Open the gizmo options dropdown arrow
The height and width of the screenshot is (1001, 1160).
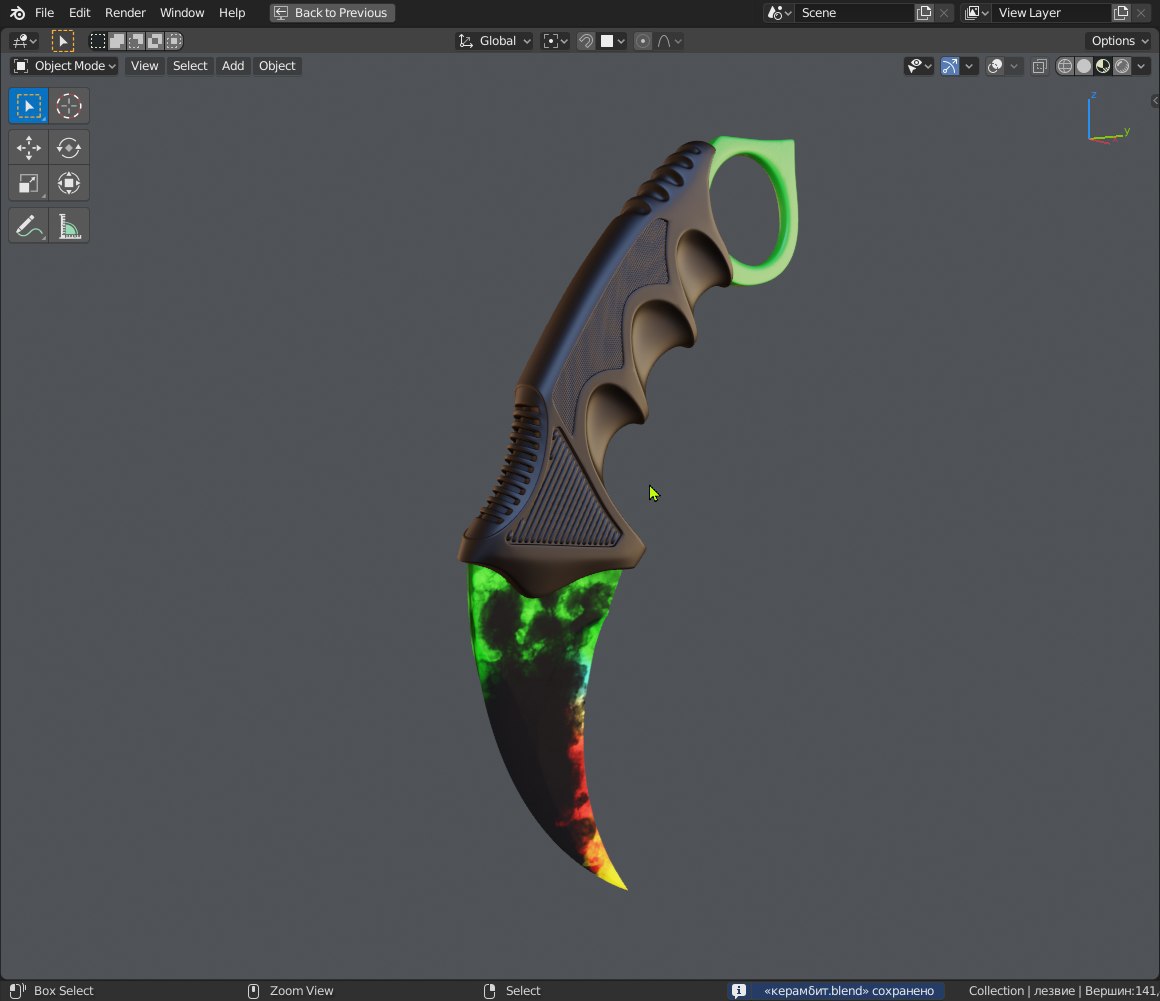pos(969,67)
